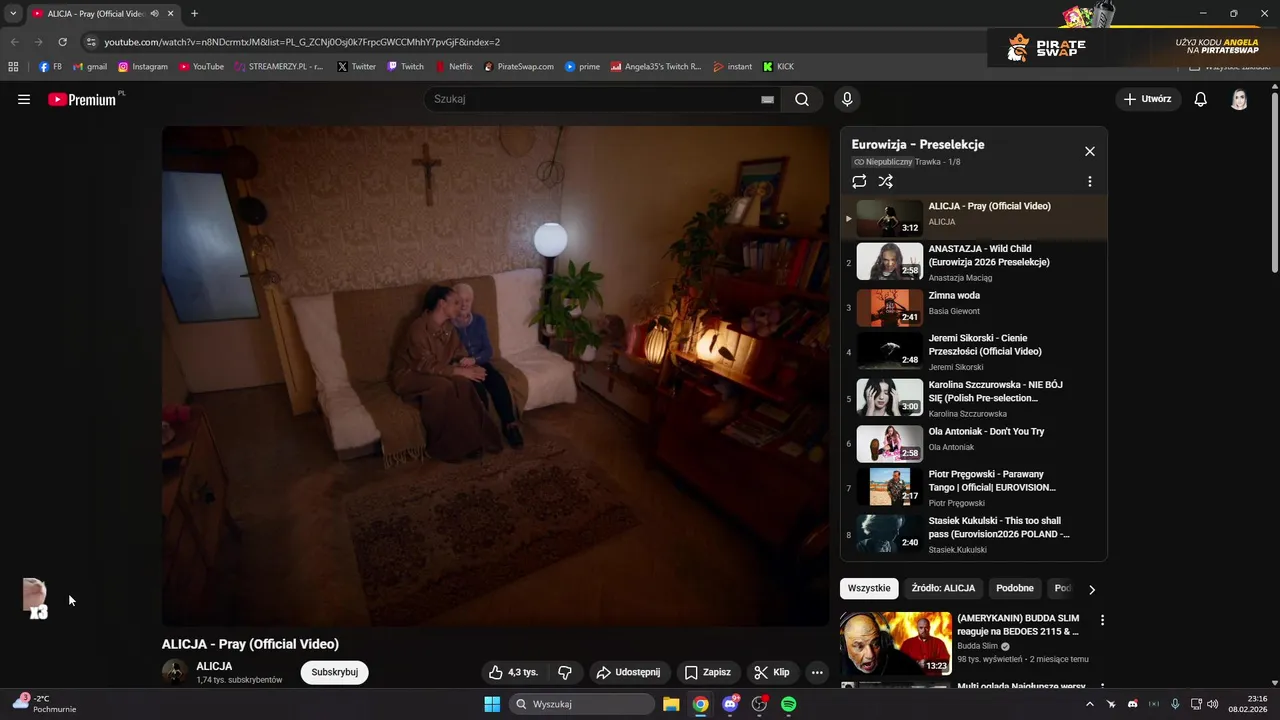Like the ALICJA - Pray video
Image resolution: width=1280 pixels, height=720 pixels.
click(513, 672)
